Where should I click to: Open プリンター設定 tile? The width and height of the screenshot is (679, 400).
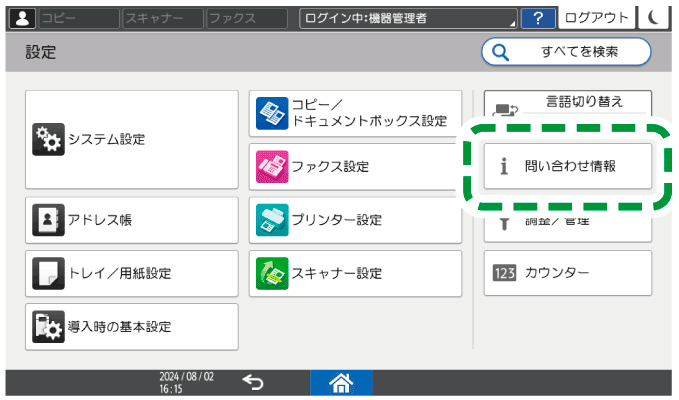tap(355, 220)
